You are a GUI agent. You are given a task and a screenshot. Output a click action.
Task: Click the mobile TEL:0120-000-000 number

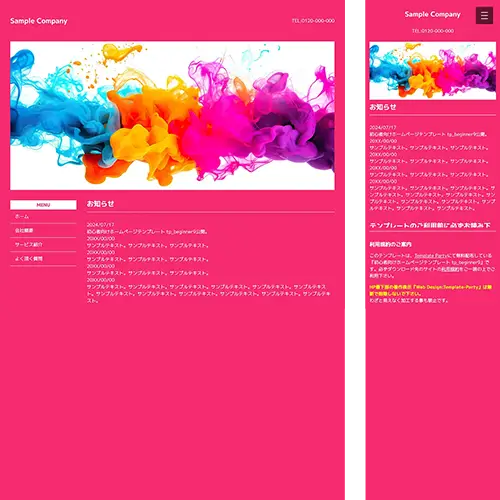coord(433,31)
